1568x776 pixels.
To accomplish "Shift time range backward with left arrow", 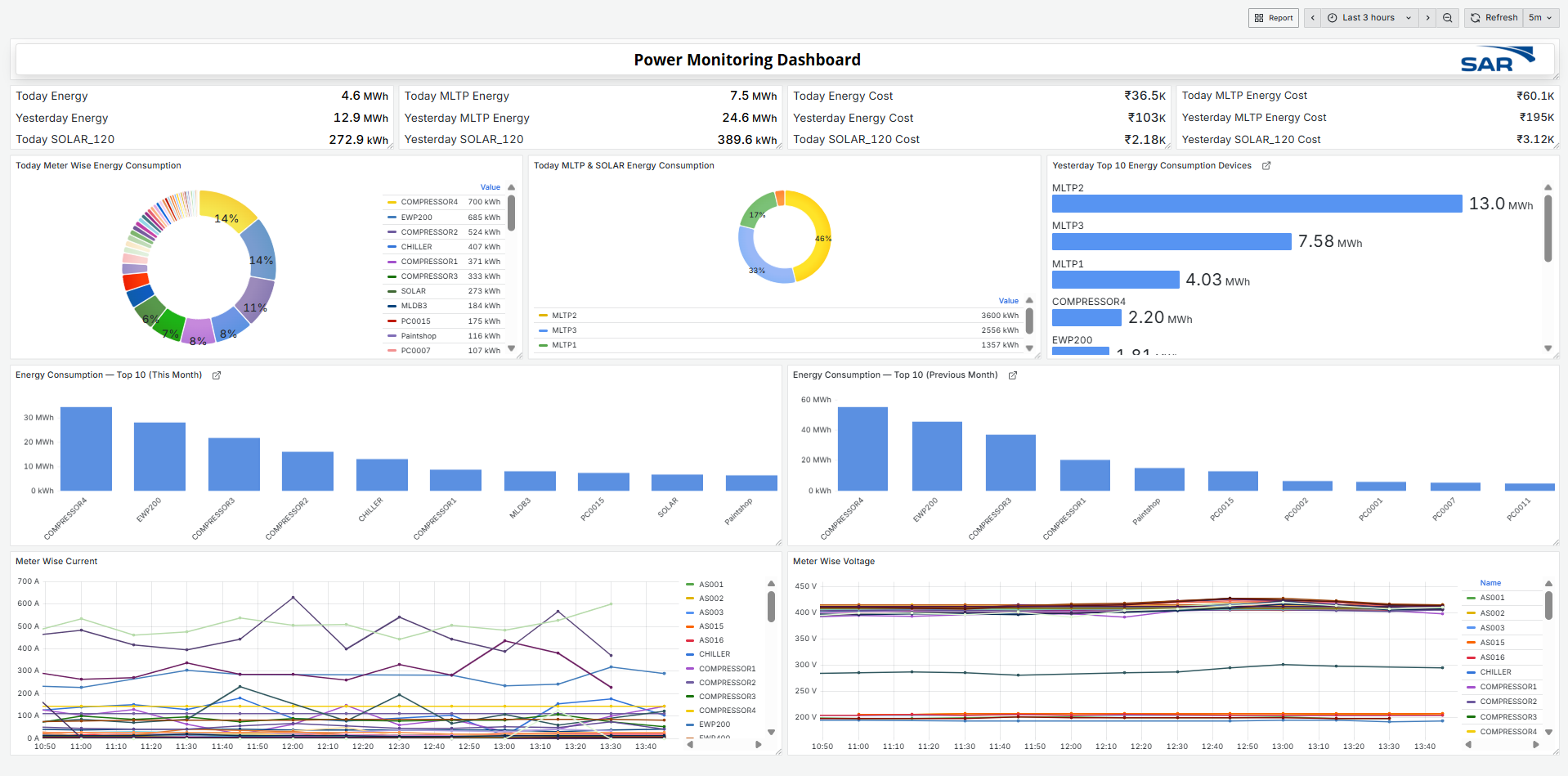I will click(1313, 18).
